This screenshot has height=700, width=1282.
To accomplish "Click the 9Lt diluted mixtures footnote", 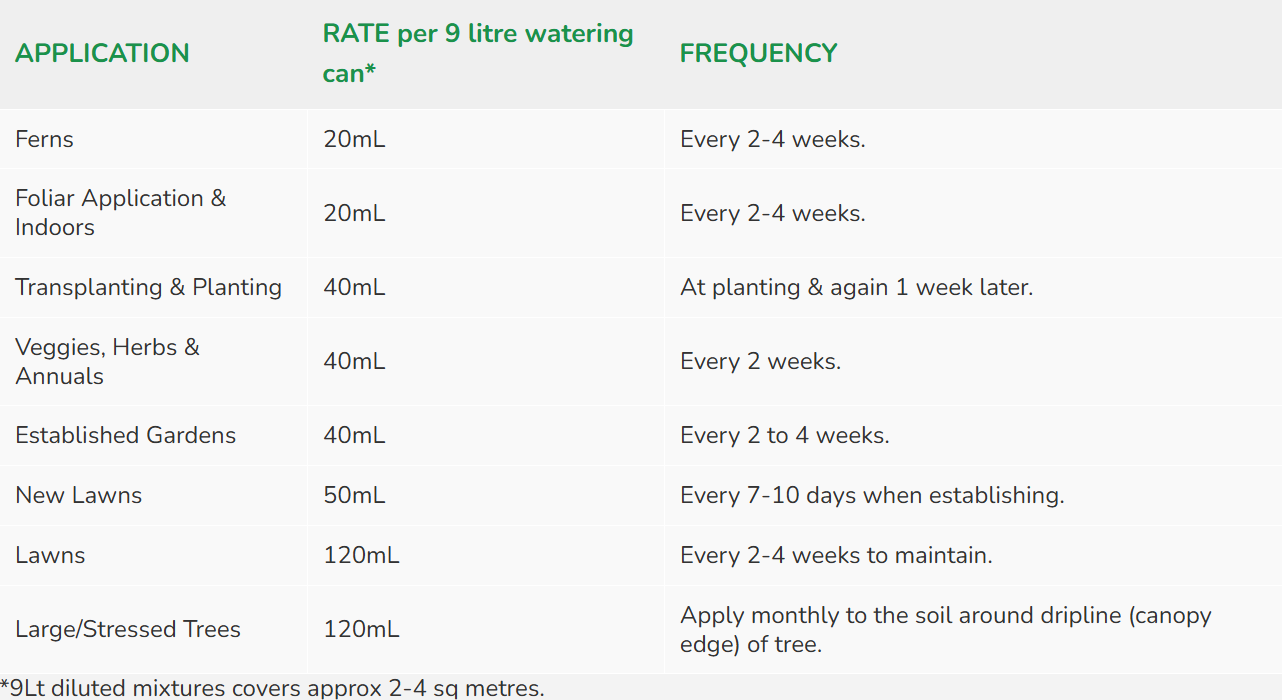I will pos(272,688).
